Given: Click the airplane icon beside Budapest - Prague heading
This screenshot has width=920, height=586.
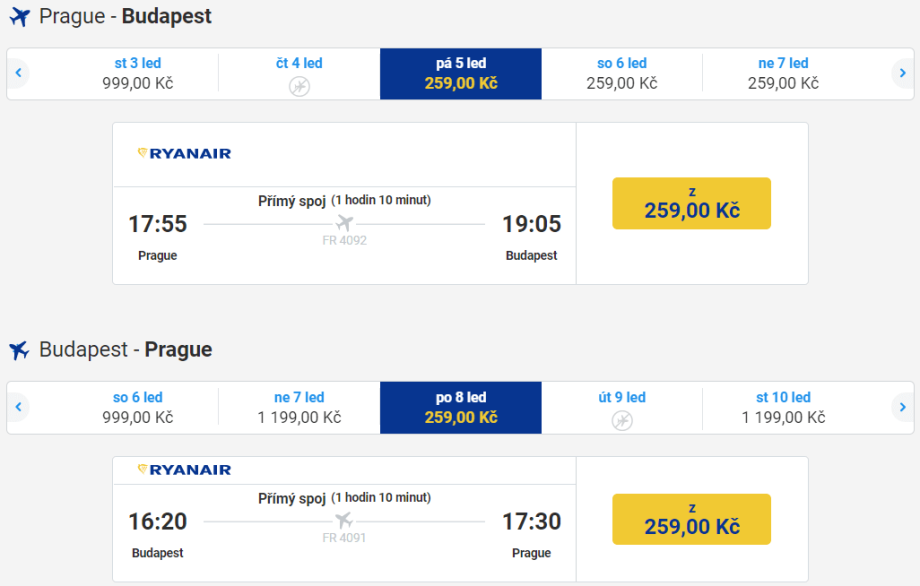Looking at the screenshot, I should tap(20, 350).
